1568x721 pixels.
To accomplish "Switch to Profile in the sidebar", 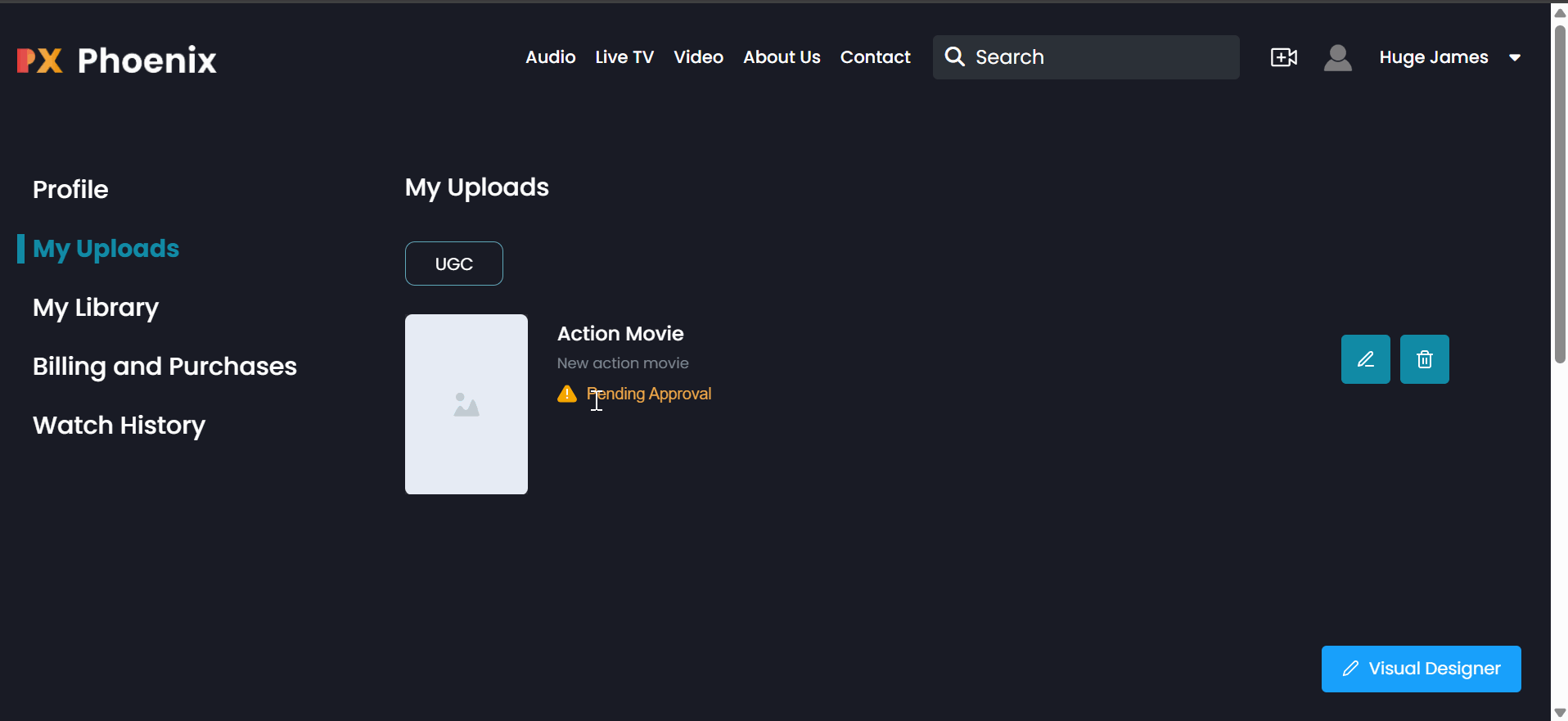I will [x=70, y=190].
